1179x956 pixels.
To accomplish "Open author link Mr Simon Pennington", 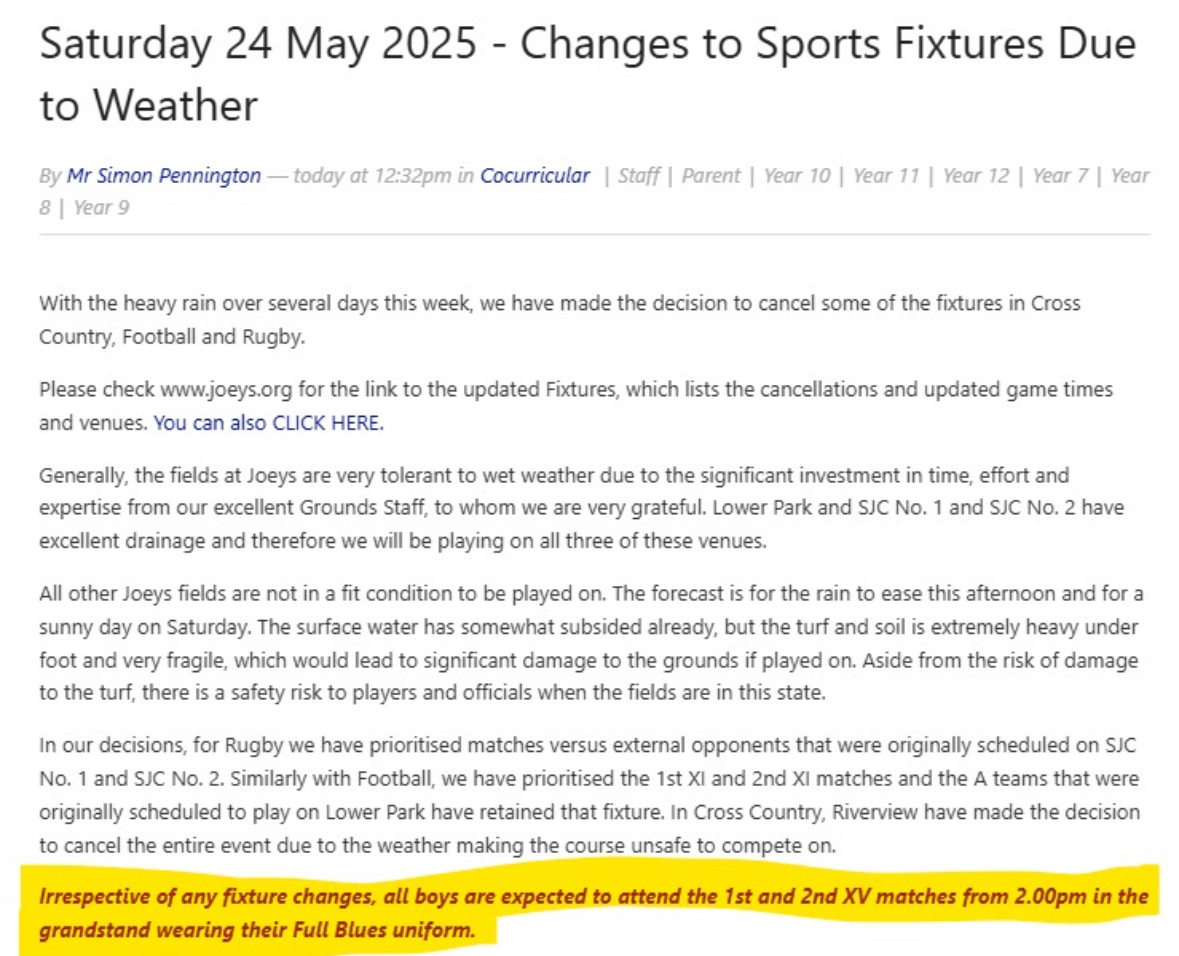I will tap(164, 175).
